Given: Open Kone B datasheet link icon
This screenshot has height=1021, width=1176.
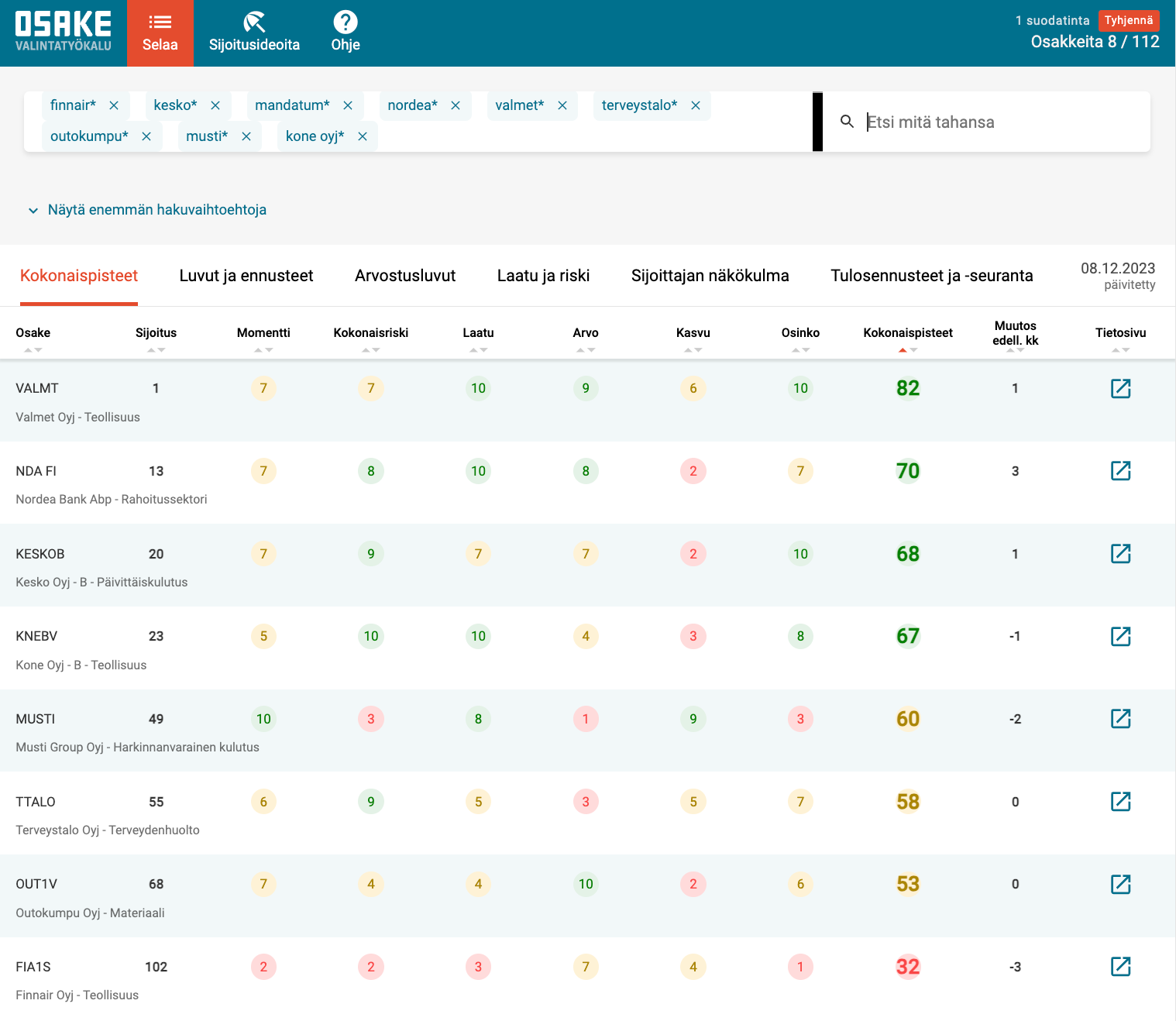Looking at the screenshot, I should click(x=1120, y=636).
